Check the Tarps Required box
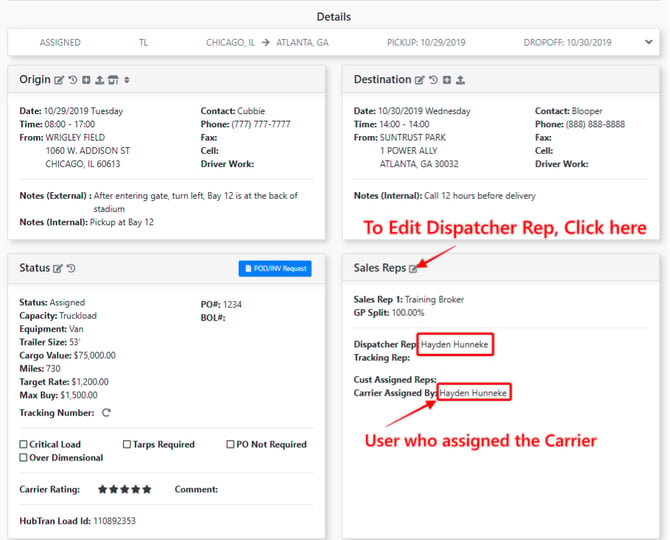 click(x=127, y=444)
